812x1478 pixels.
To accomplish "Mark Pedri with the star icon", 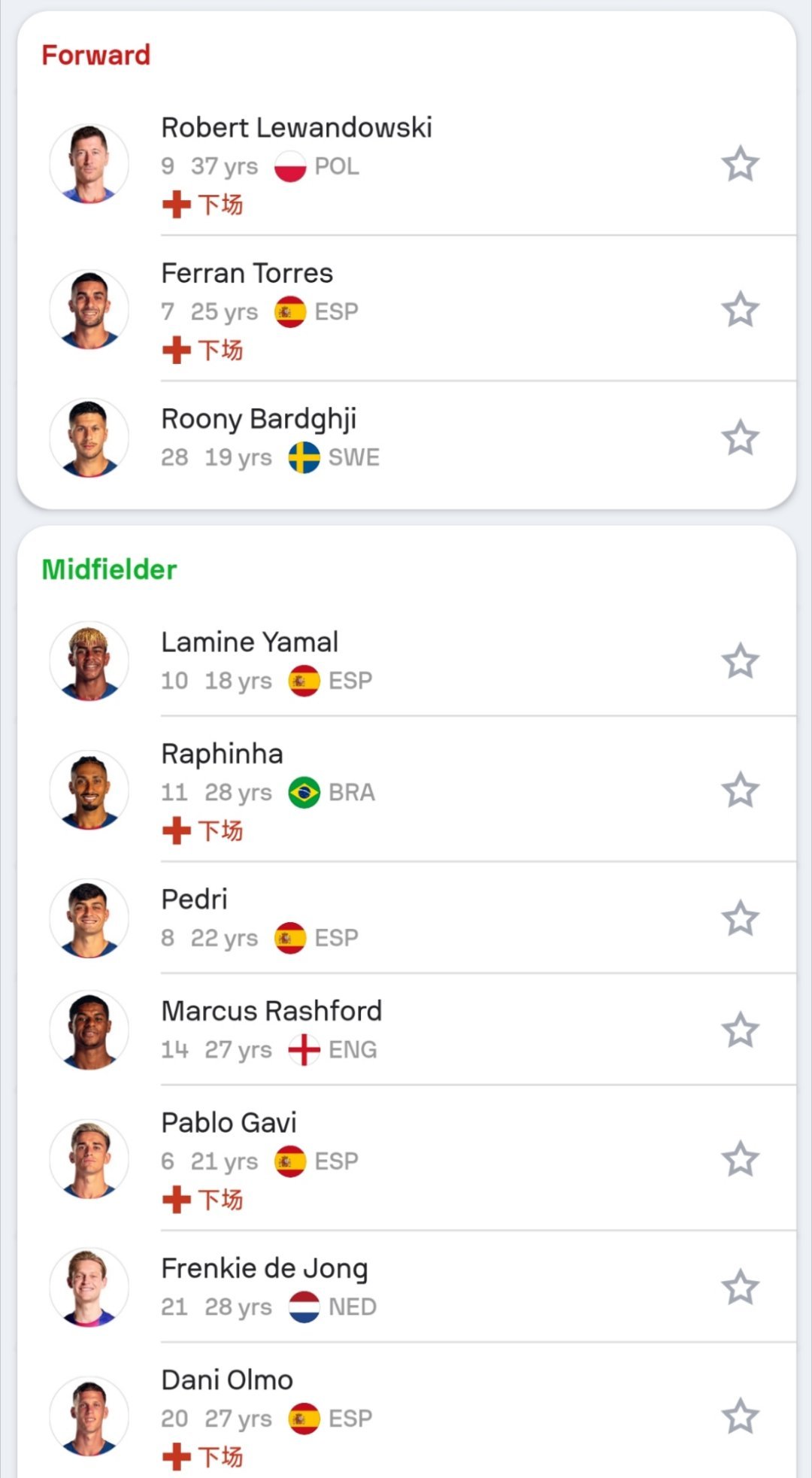I will pyautogui.click(x=740, y=918).
